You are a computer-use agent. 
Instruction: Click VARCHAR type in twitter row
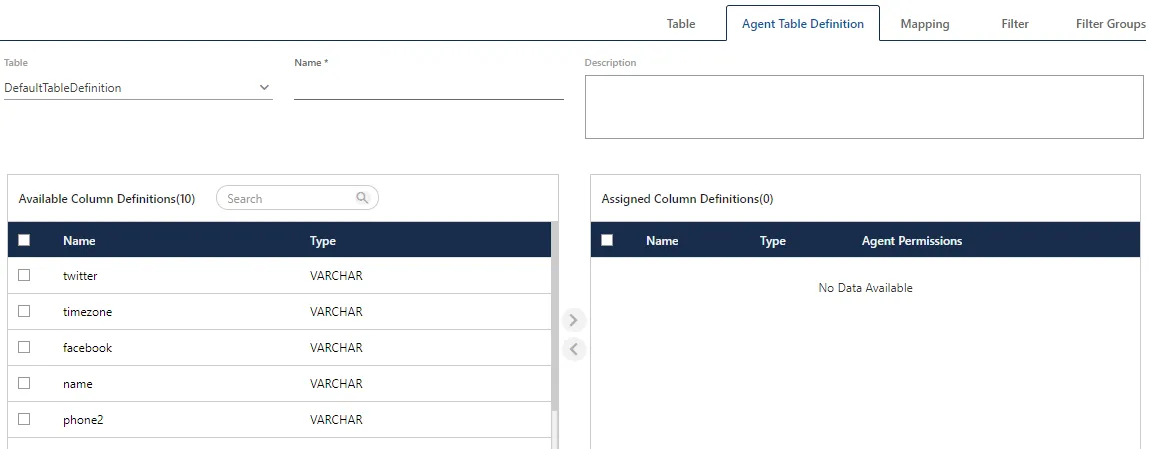tap(336, 275)
